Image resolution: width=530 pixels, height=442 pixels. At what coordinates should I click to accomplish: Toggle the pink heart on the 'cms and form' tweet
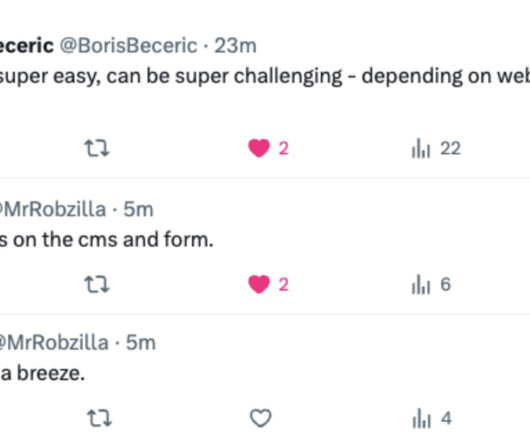coord(259,284)
